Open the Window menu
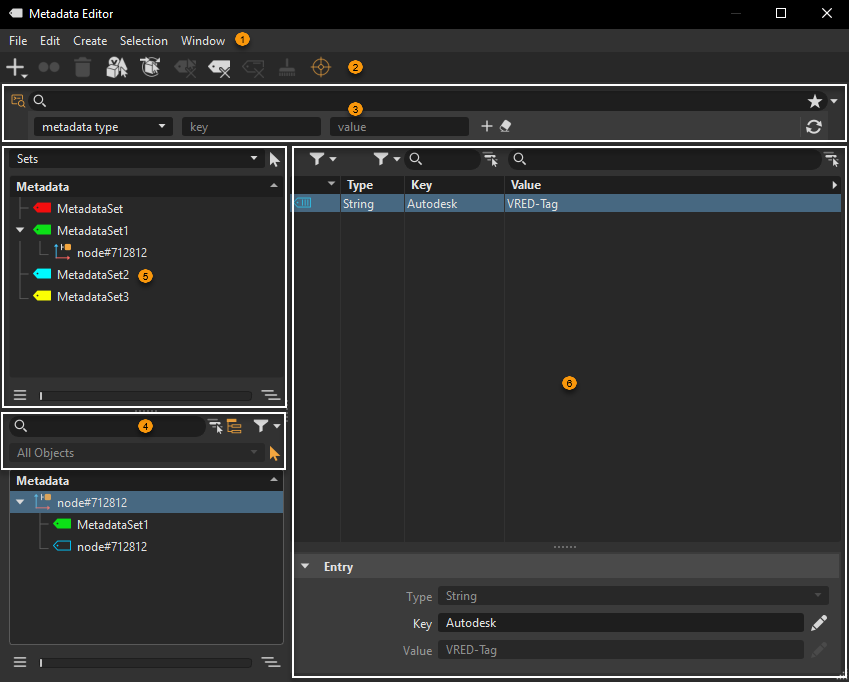The height and width of the screenshot is (682, 849). pos(203,40)
